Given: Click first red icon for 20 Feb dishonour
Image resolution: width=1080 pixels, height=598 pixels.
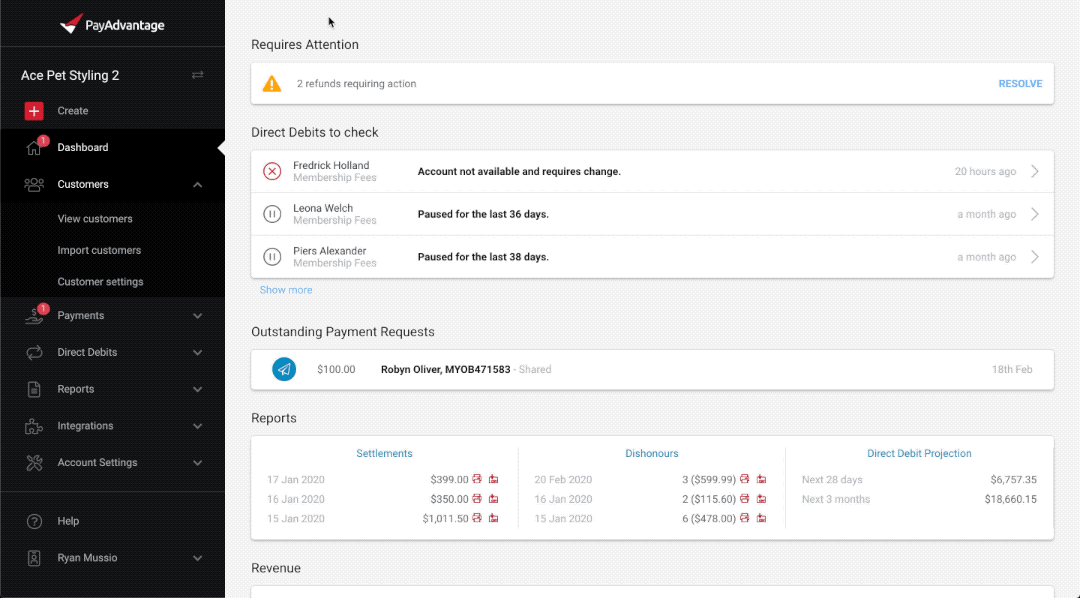Looking at the screenshot, I should [x=745, y=479].
